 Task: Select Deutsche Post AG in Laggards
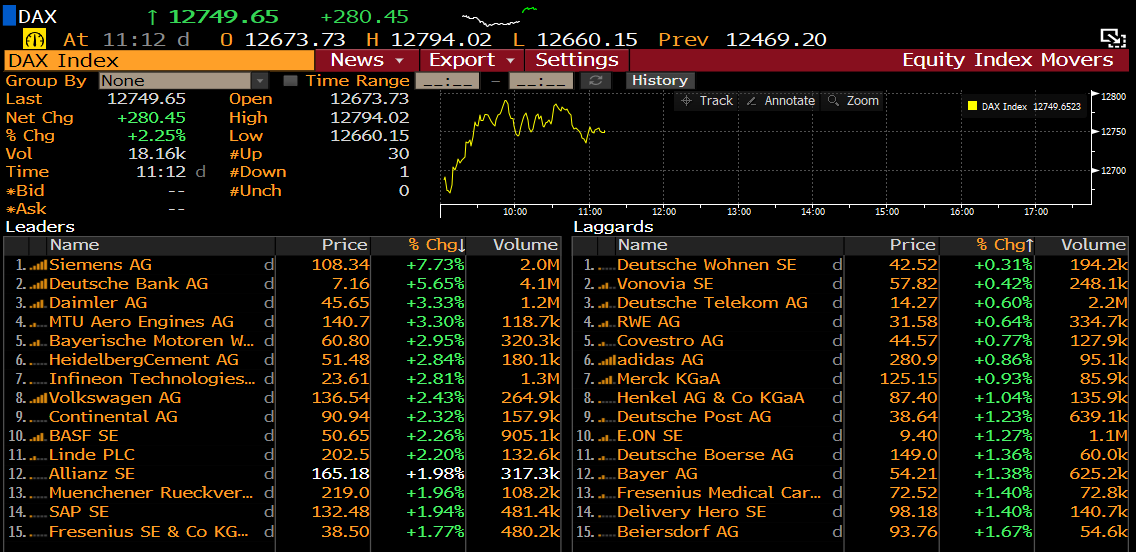click(x=694, y=417)
